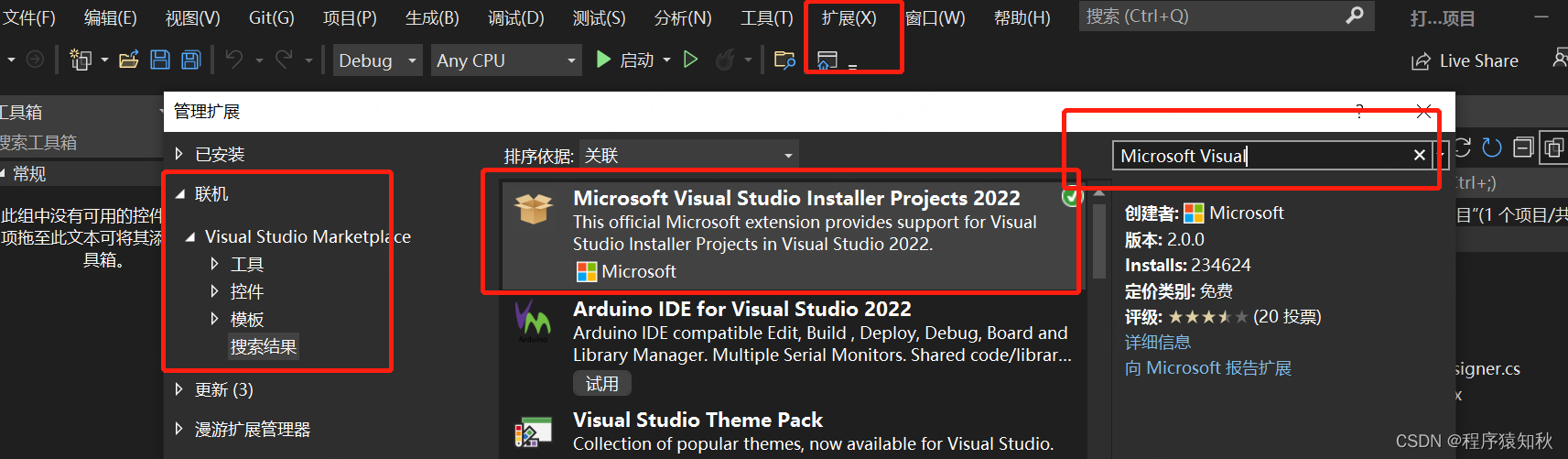Collapse Visual Studio Marketplace node
Screen dimensions: 1568x459
point(190,237)
